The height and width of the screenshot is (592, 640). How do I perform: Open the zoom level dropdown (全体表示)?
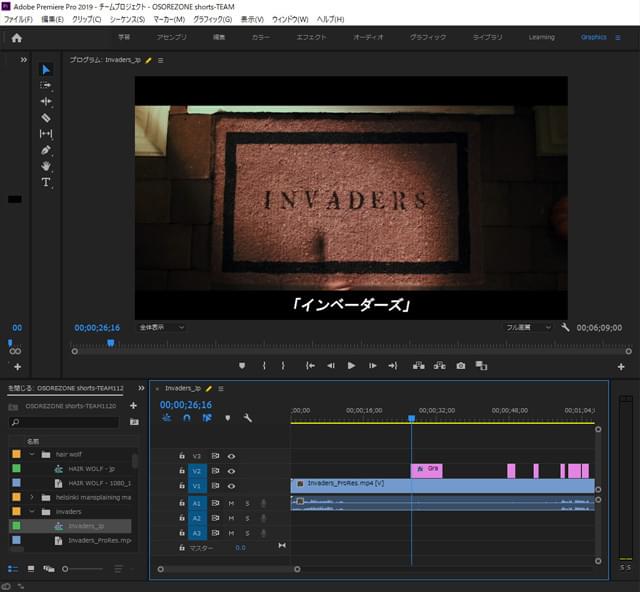[162, 327]
